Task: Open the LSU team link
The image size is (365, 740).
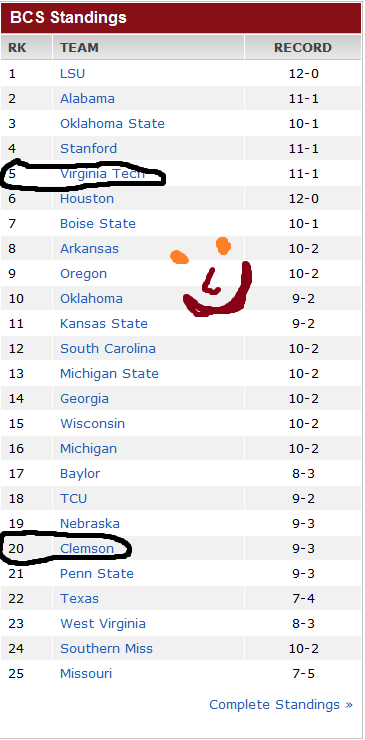Action: point(72,74)
